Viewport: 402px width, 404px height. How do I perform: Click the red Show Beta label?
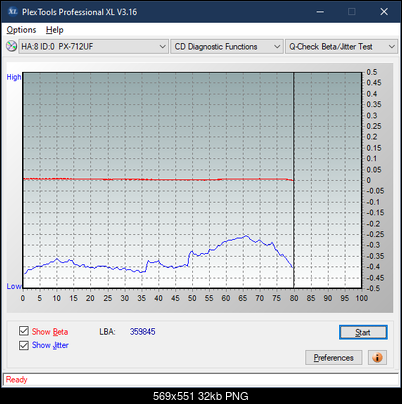pyautogui.click(x=50, y=332)
